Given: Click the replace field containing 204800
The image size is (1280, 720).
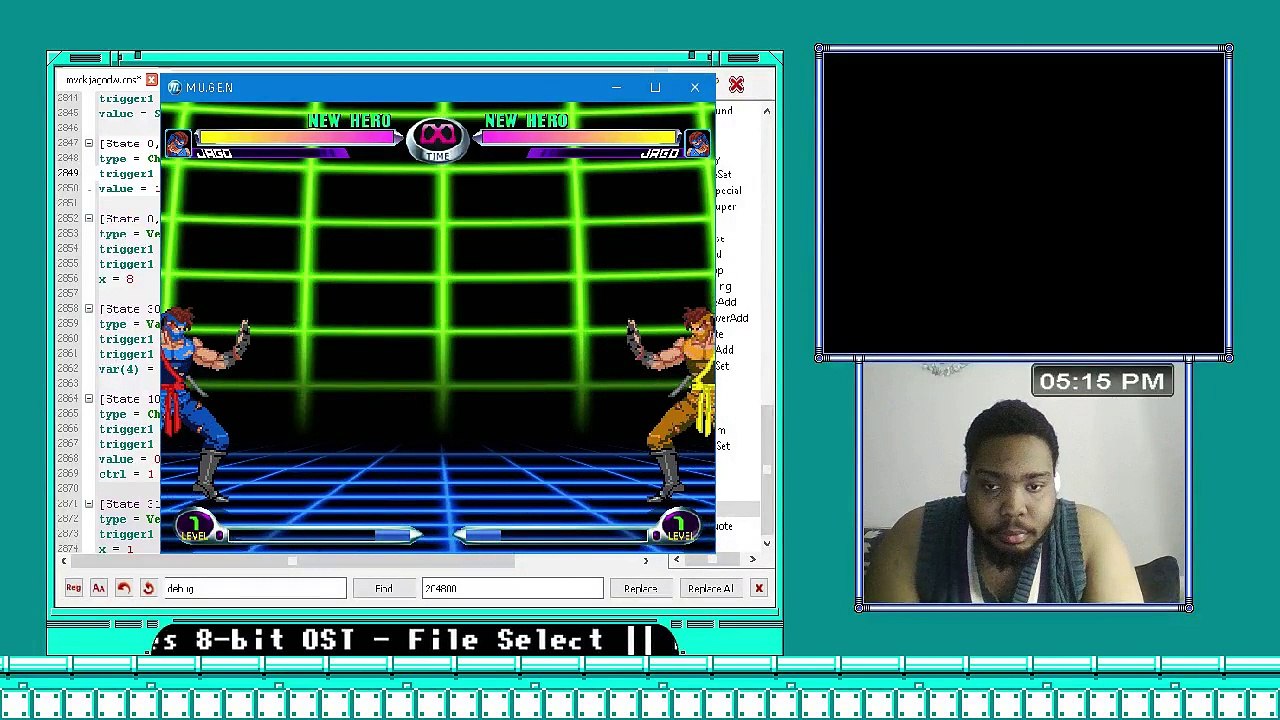Looking at the screenshot, I should 512,588.
